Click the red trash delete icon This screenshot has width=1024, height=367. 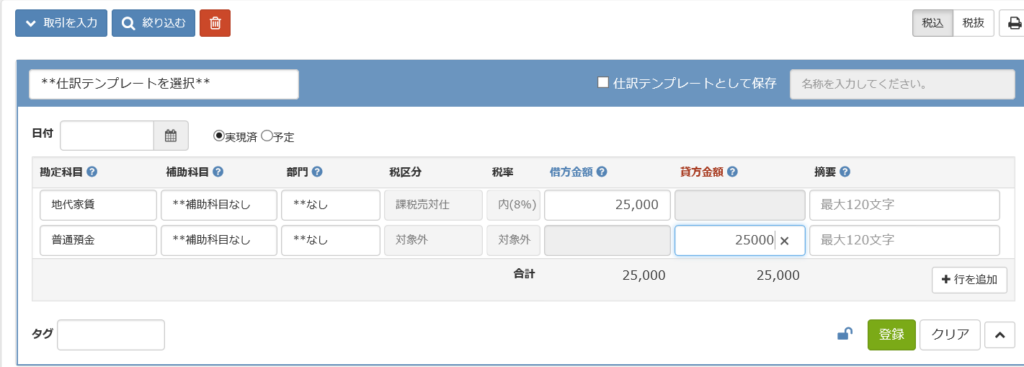[215, 24]
